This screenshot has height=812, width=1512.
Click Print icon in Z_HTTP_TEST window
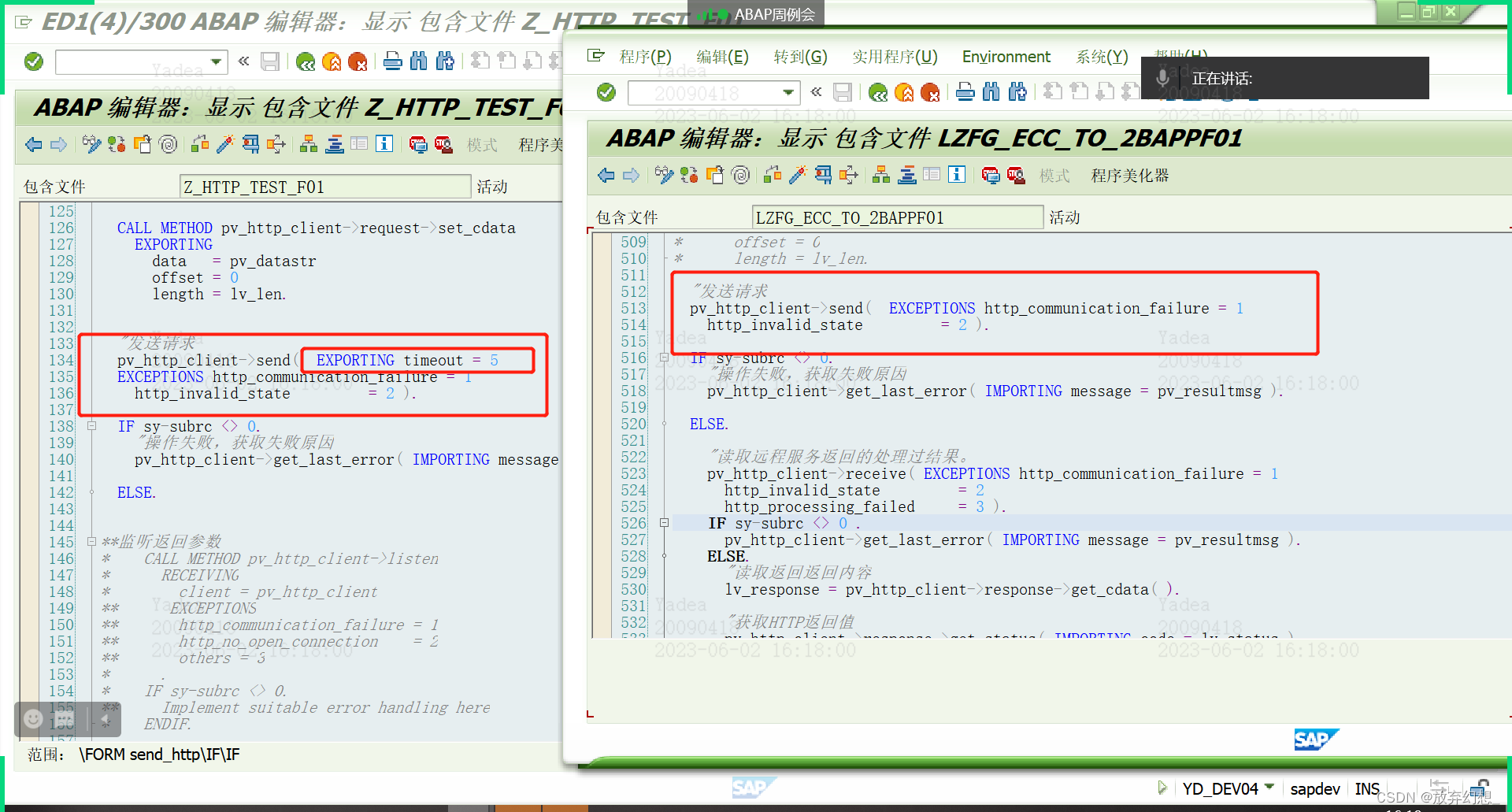click(392, 61)
